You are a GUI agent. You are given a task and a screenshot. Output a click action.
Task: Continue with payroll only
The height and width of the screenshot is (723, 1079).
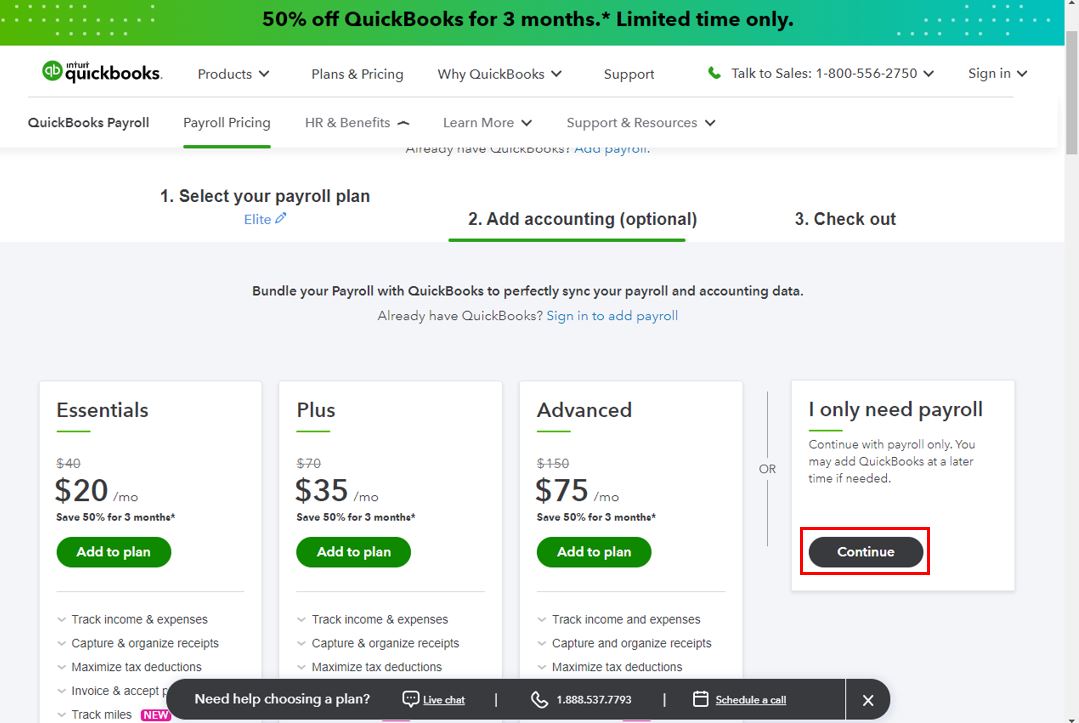[x=866, y=552]
